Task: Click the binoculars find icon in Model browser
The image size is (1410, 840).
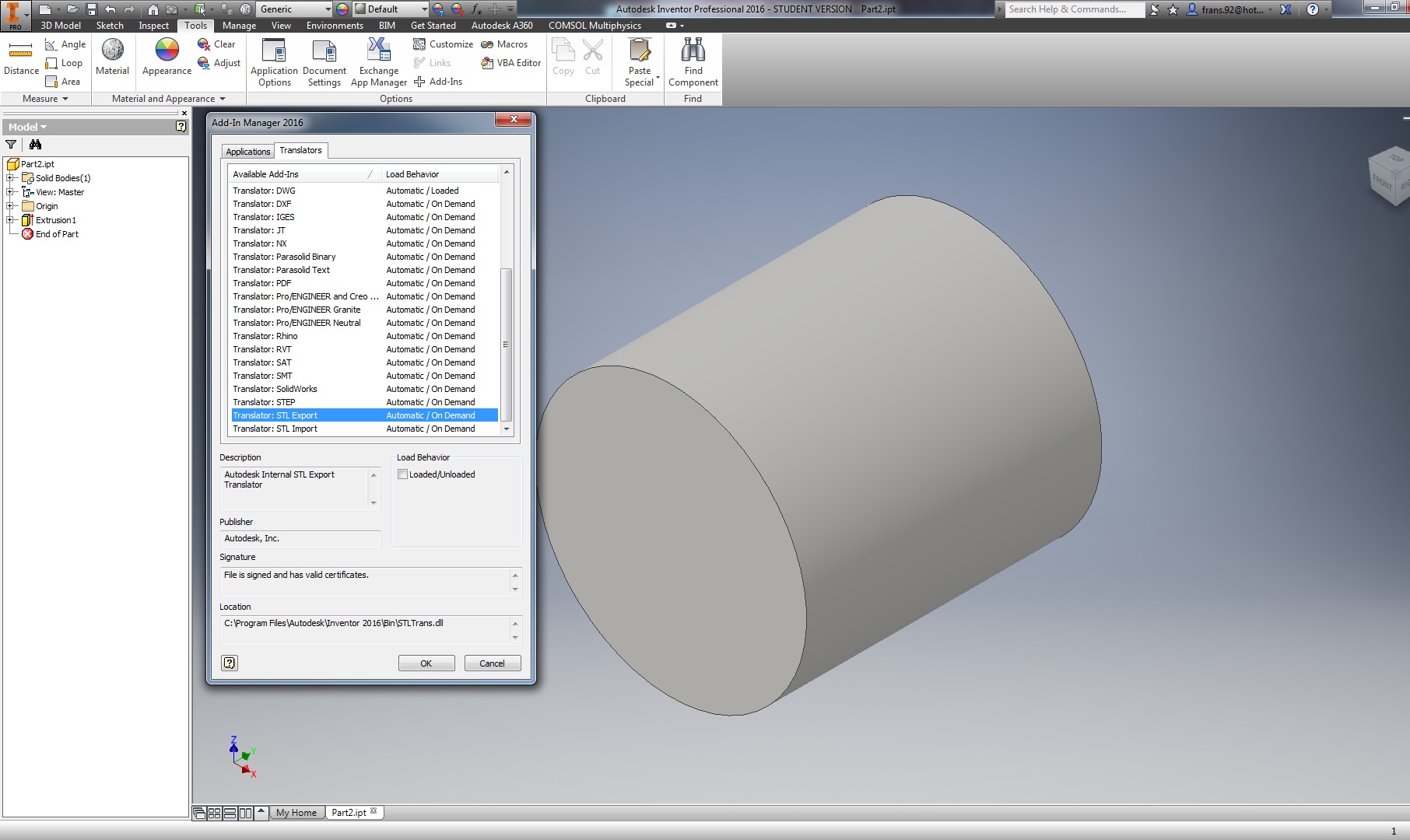Action: click(35, 145)
